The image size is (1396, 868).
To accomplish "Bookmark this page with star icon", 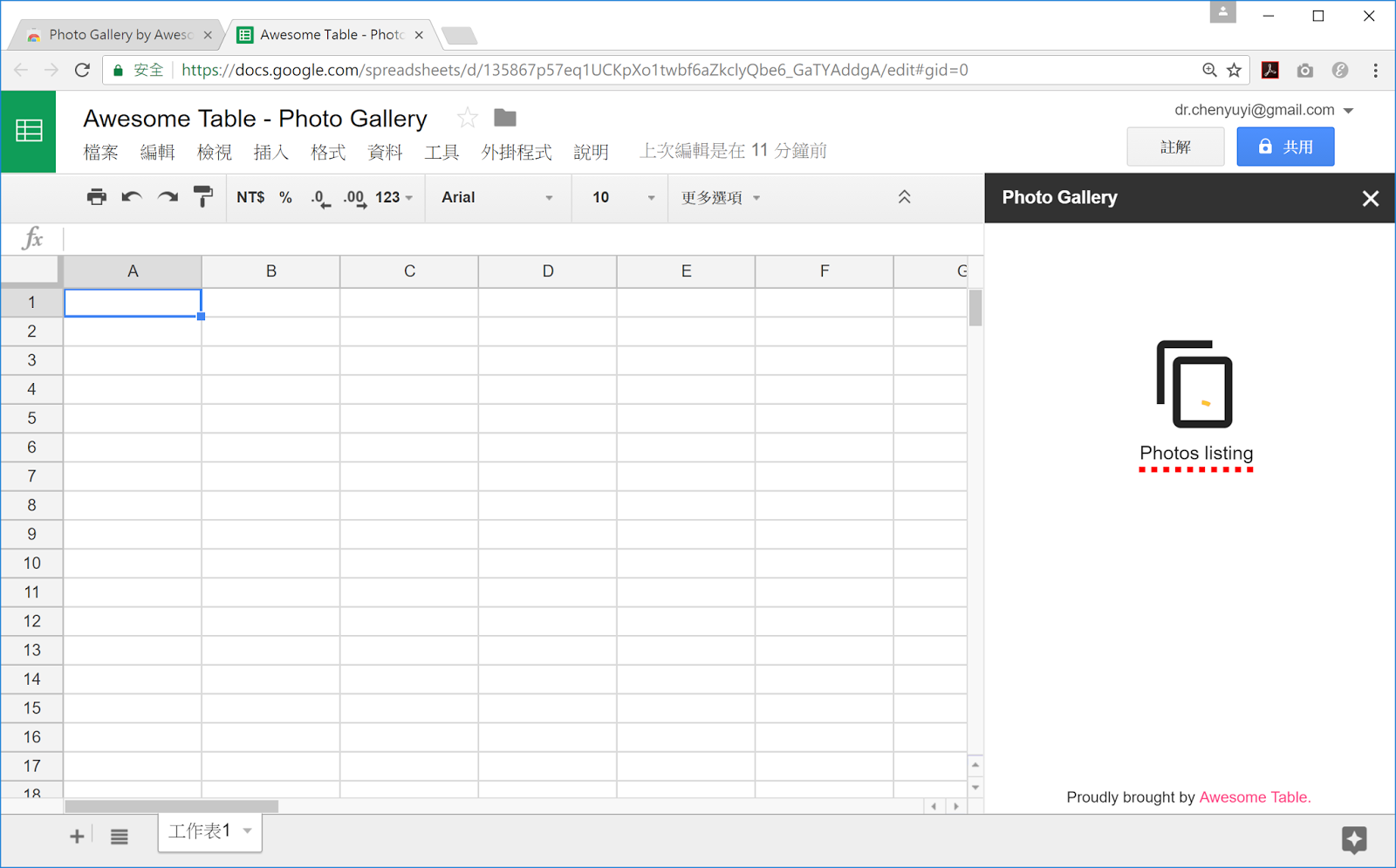I will (1234, 70).
